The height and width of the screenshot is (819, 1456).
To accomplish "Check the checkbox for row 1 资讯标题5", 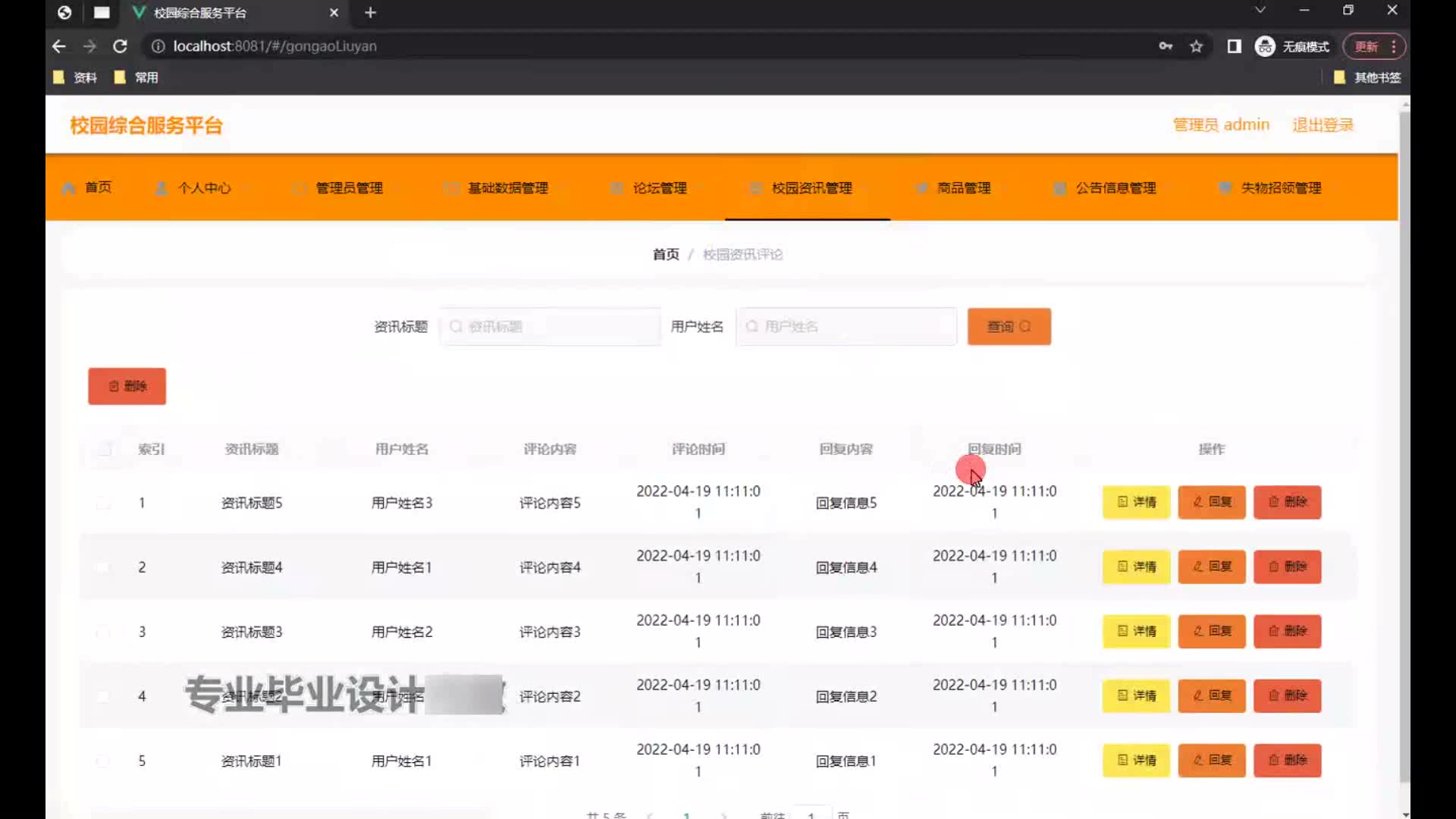I will 104,503.
